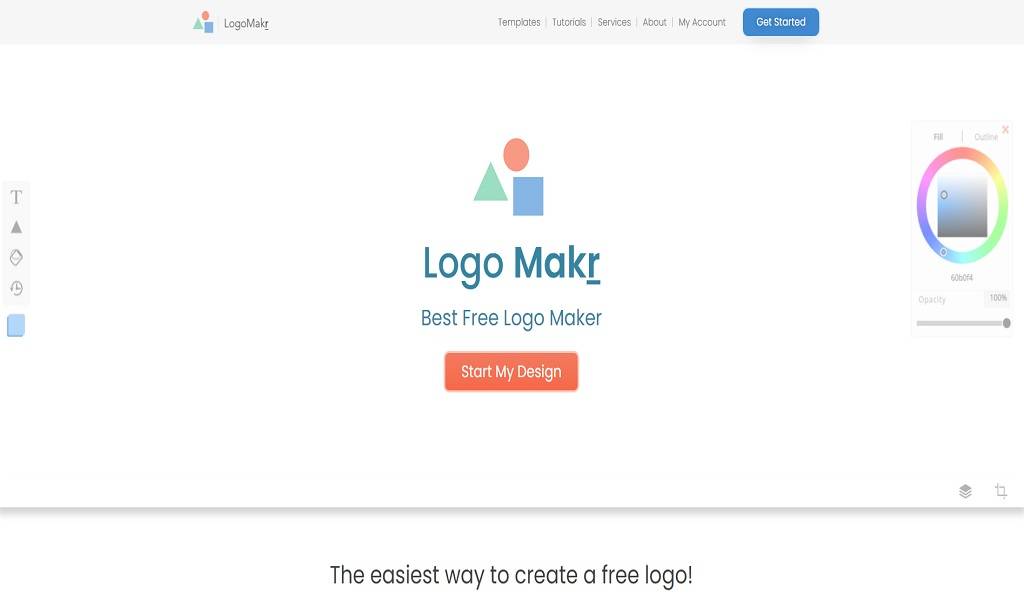Click the LogoMakr logo in the header
The height and width of the screenshot is (600, 1024).
231,22
